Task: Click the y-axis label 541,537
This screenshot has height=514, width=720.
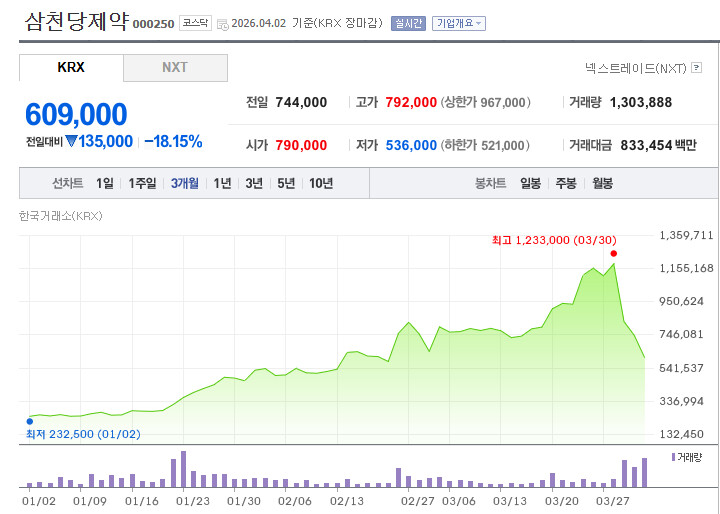Action: pyautogui.click(x=682, y=368)
